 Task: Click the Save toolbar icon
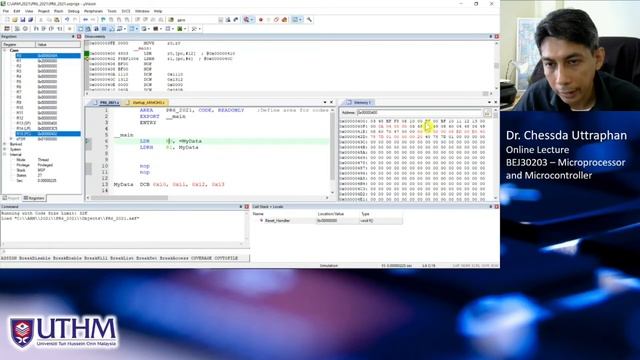pos(22,20)
